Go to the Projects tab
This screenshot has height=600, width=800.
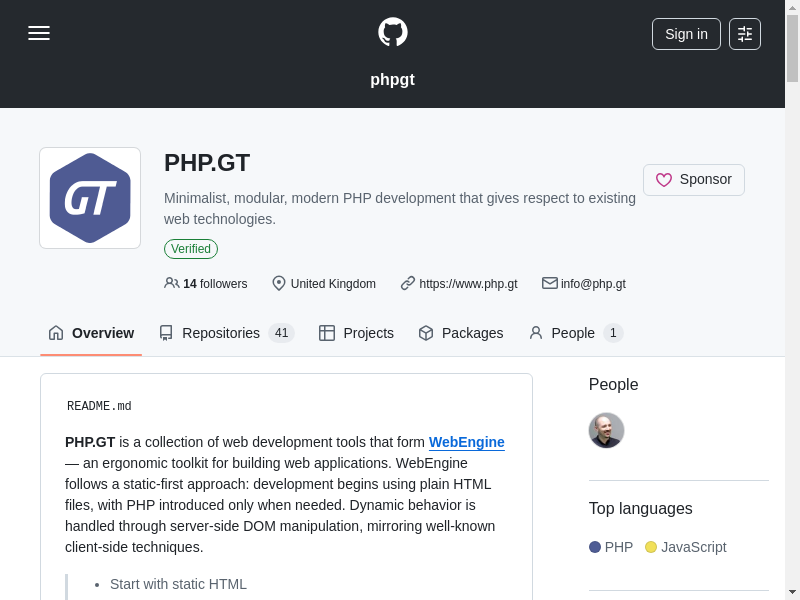point(357,333)
